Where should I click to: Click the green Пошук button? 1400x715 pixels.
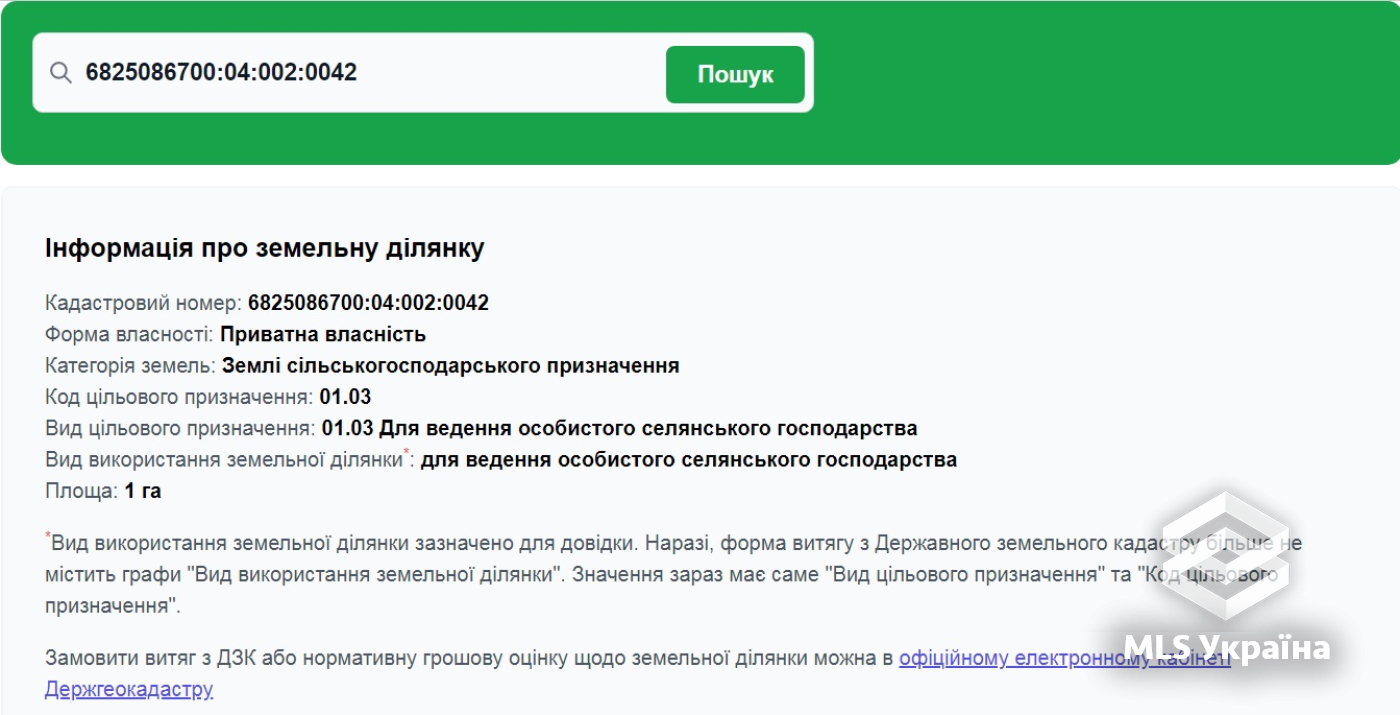tap(735, 74)
